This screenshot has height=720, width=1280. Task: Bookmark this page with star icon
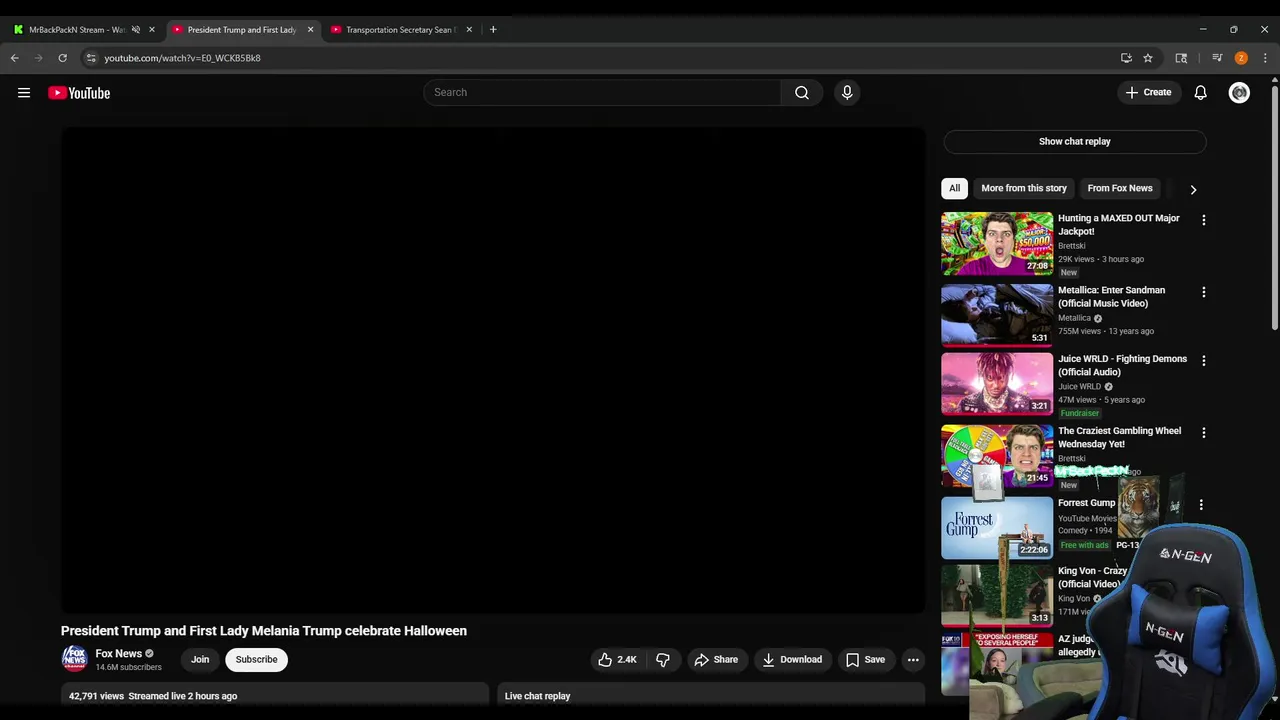coord(1148,58)
